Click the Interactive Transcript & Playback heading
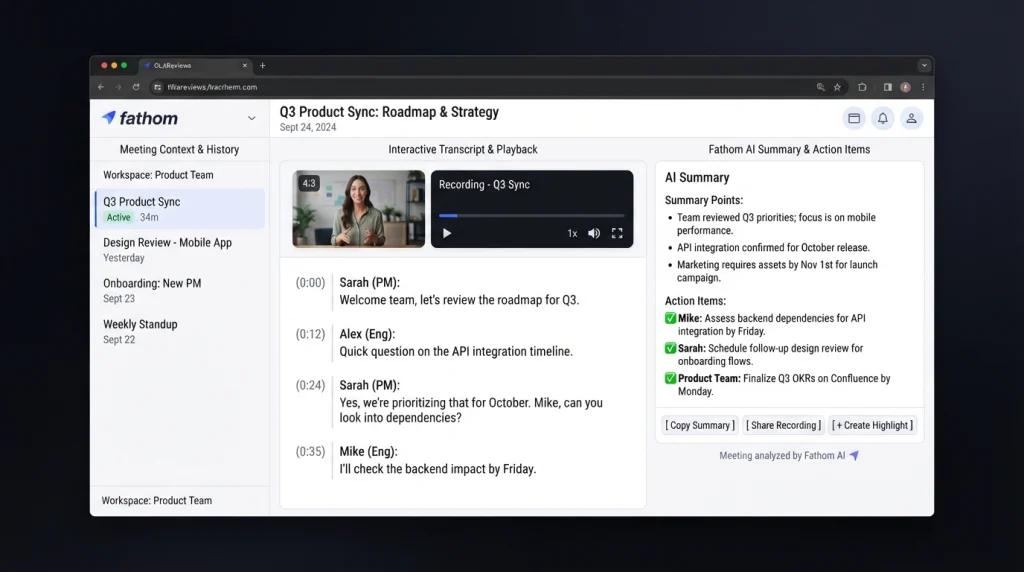The height and width of the screenshot is (572, 1024). (463, 150)
